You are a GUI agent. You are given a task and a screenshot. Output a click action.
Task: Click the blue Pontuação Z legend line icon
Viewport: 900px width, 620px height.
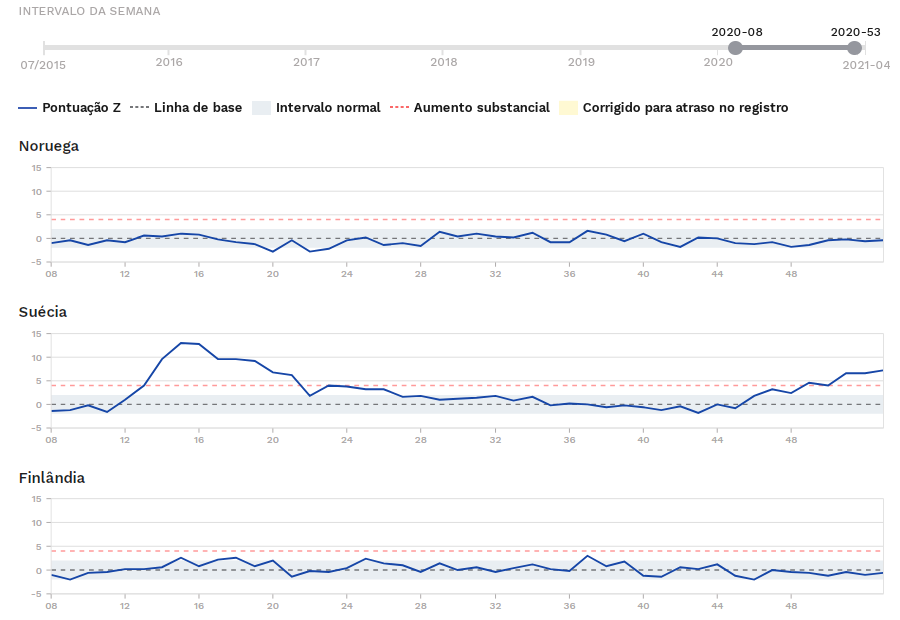[x=28, y=108]
